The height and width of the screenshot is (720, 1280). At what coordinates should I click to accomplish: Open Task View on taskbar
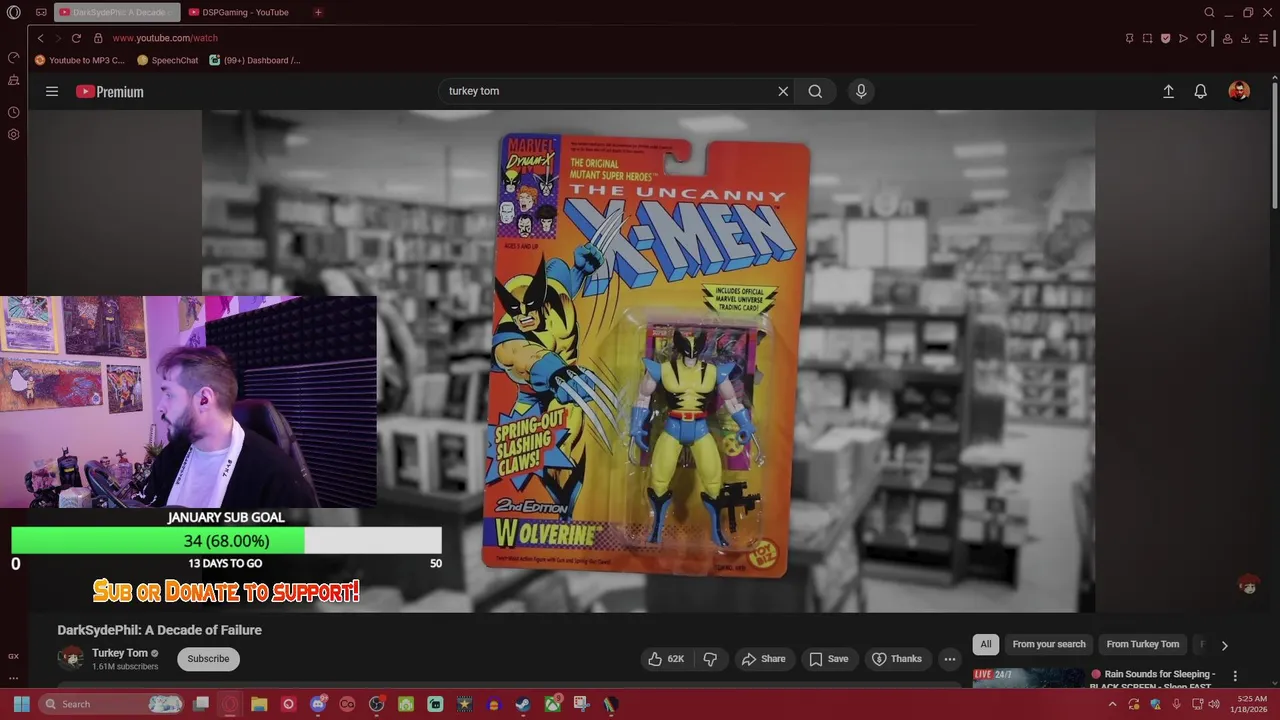[x=201, y=704]
